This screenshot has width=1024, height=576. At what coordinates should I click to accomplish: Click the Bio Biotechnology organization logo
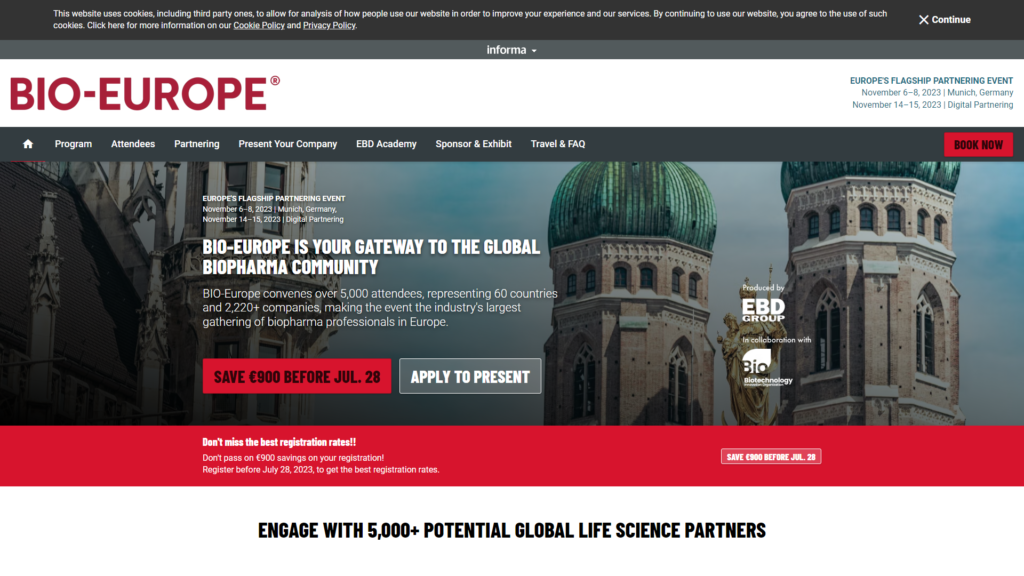[x=767, y=368]
